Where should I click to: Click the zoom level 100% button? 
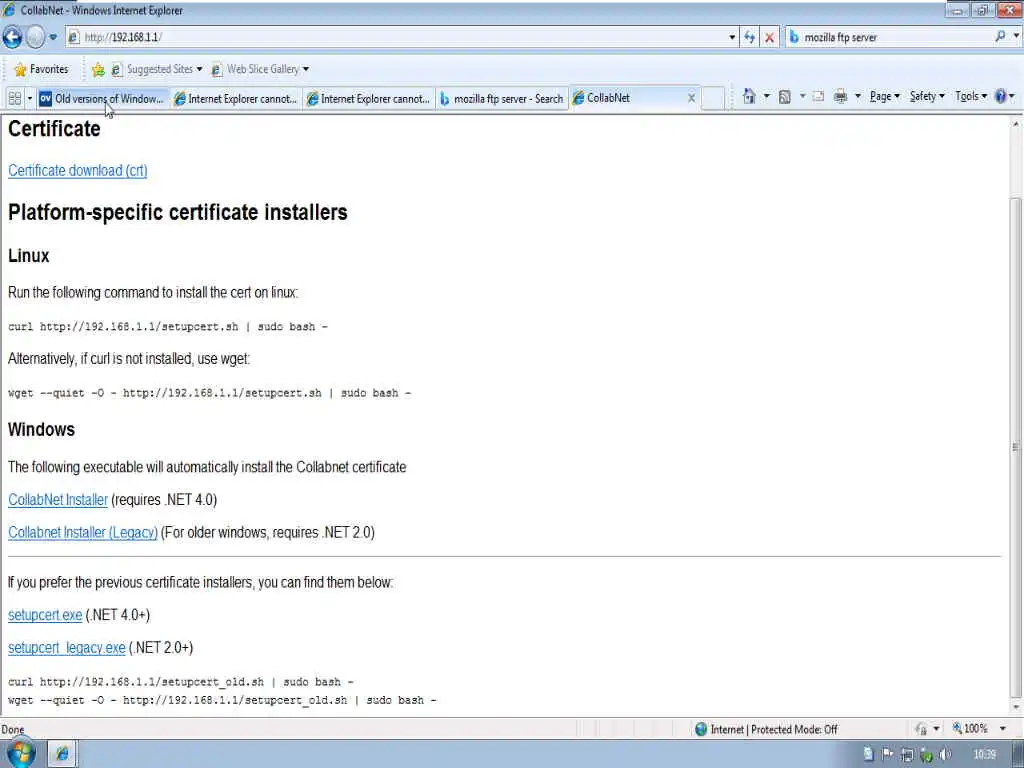point(970,728)
